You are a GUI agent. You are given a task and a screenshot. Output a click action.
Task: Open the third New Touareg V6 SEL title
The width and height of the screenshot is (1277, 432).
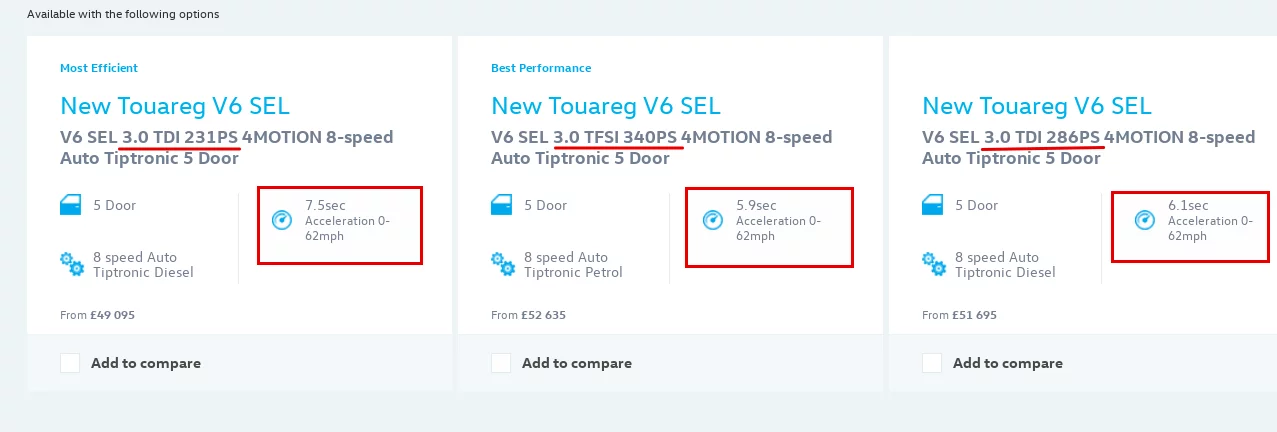tap(1037, 106)
